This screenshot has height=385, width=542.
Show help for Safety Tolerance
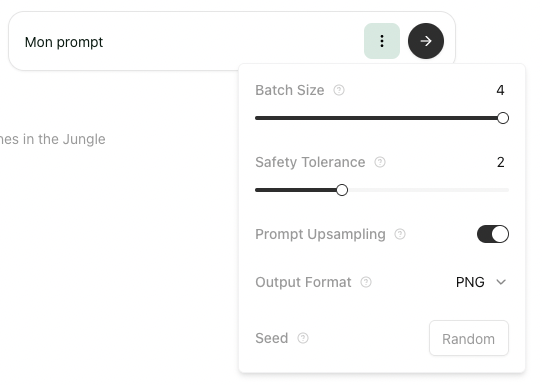coord(380,162)
